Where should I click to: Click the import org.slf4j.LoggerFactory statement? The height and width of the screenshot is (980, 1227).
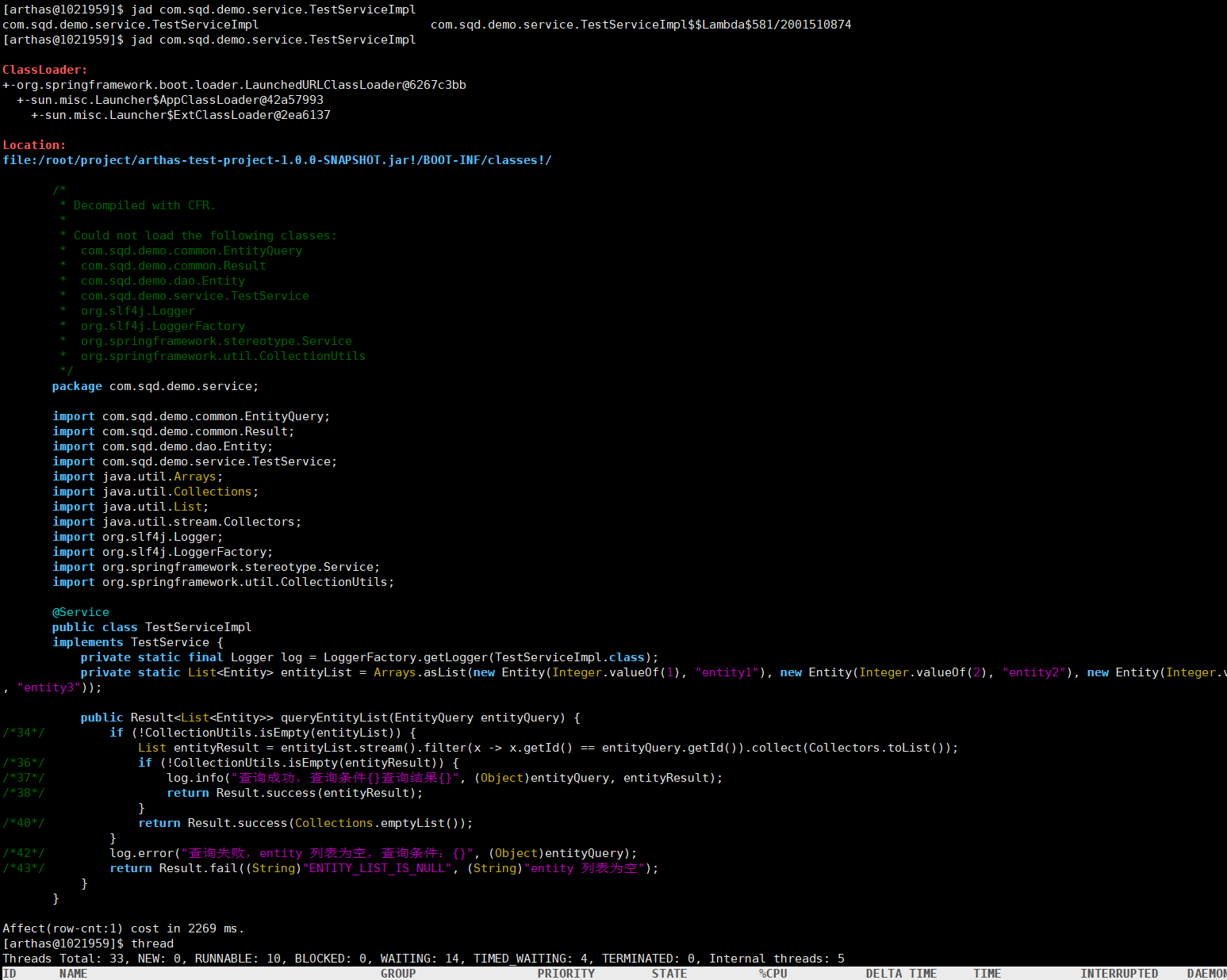(x=163, y=552)
